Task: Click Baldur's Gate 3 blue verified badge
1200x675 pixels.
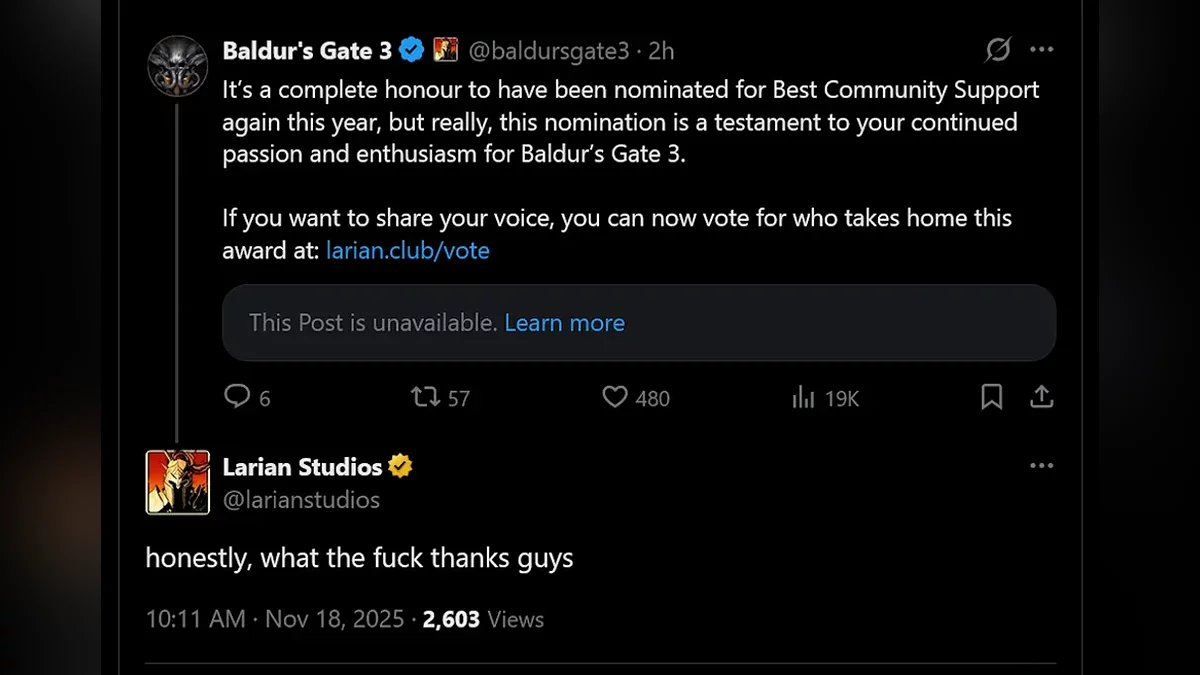Action: (x=411, y=49)
